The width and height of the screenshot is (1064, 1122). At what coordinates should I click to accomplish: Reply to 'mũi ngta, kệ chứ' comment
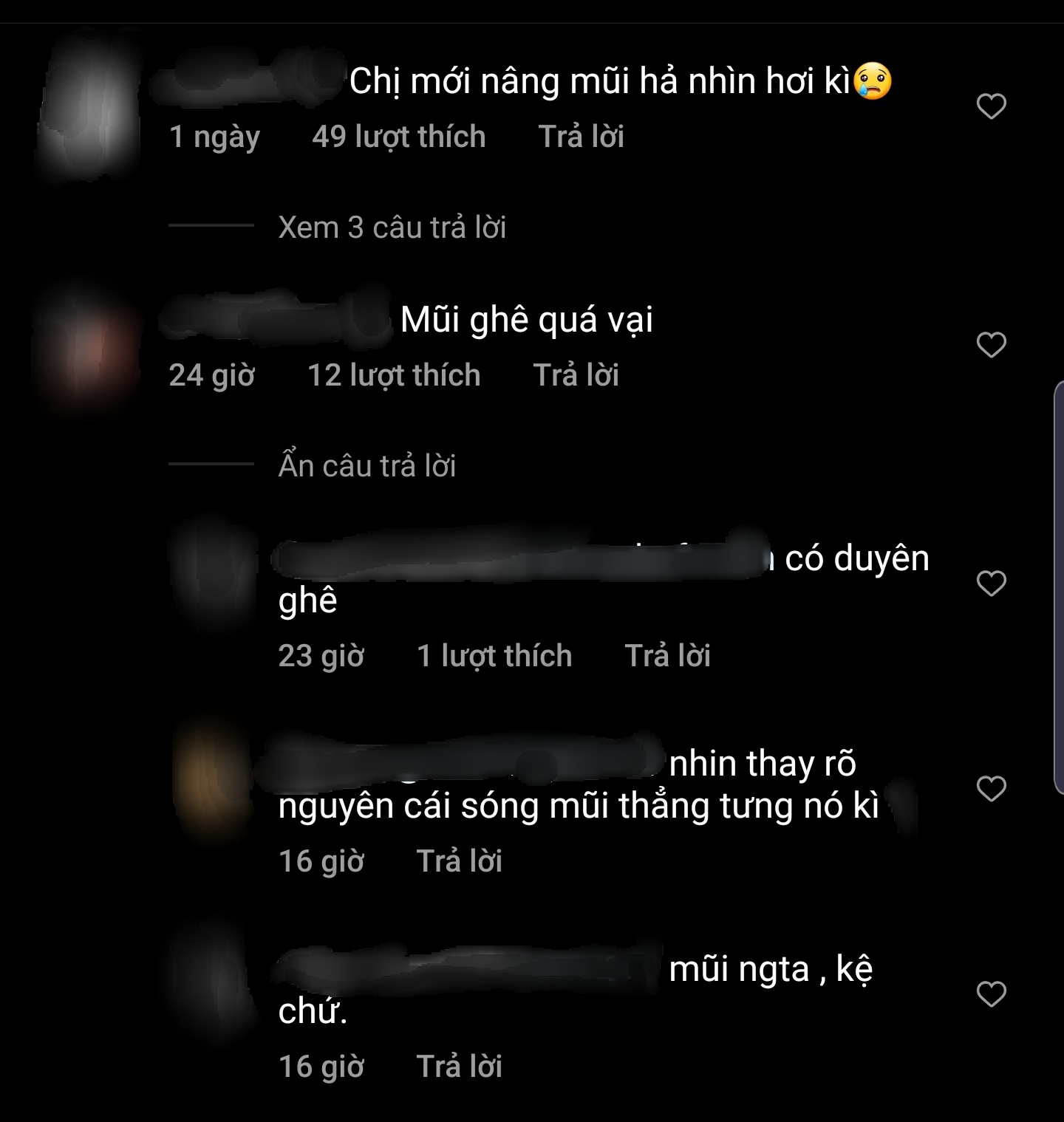point(459,1067)
